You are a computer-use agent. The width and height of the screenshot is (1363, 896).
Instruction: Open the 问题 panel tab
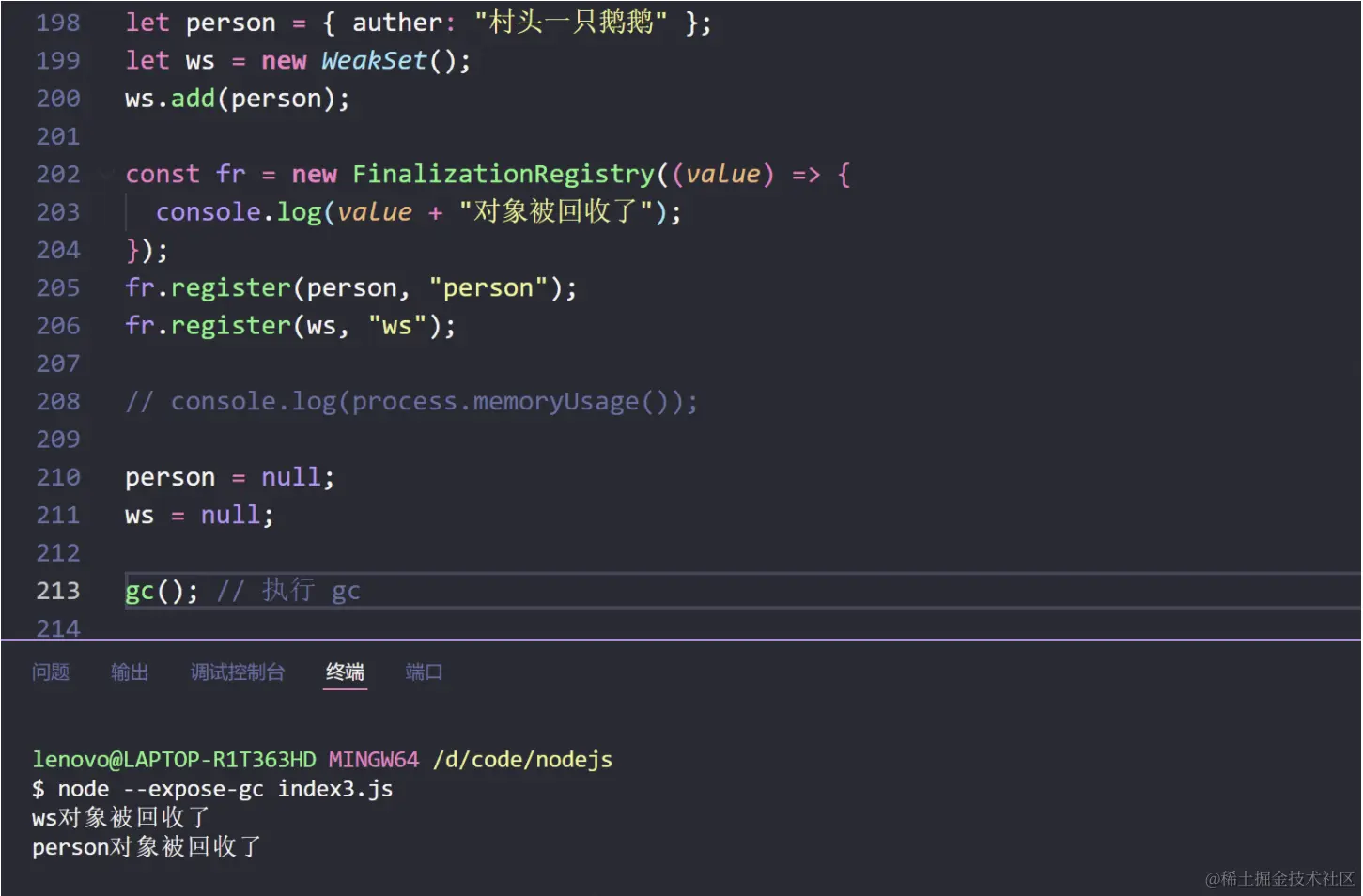[51, 672]
